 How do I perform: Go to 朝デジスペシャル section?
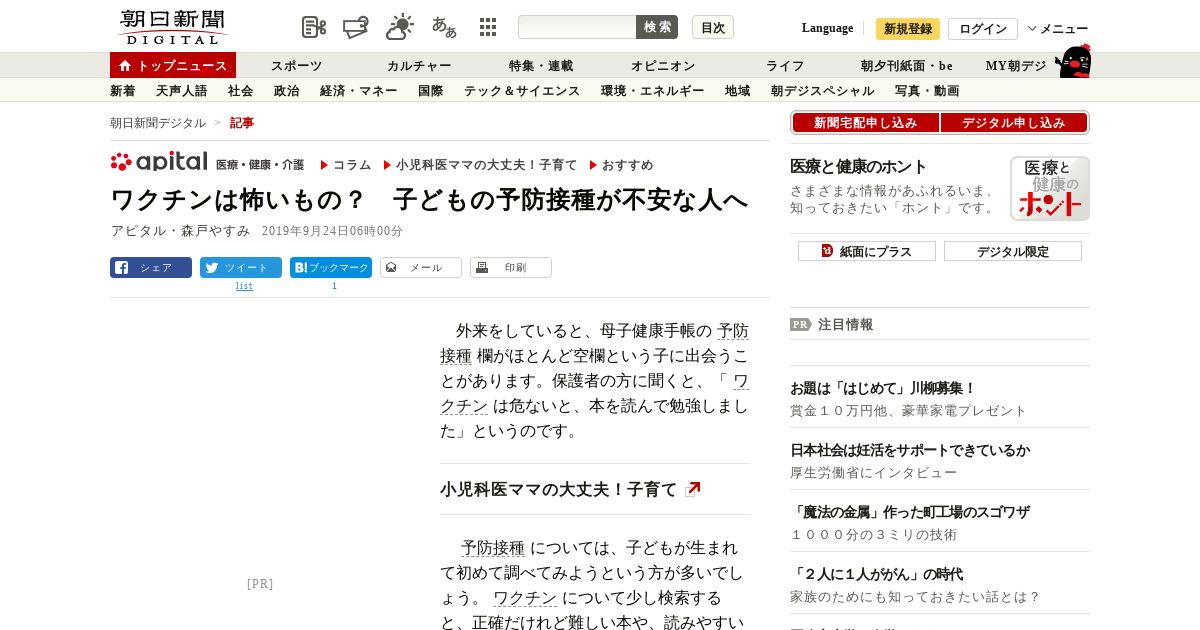823,91
